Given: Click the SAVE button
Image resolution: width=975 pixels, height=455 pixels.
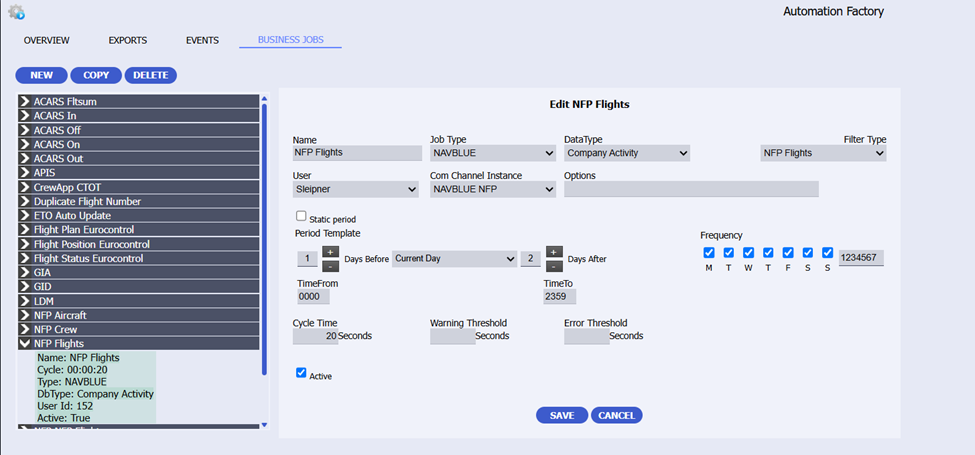Looking at the screenshot, I should [x=562, y=415].
